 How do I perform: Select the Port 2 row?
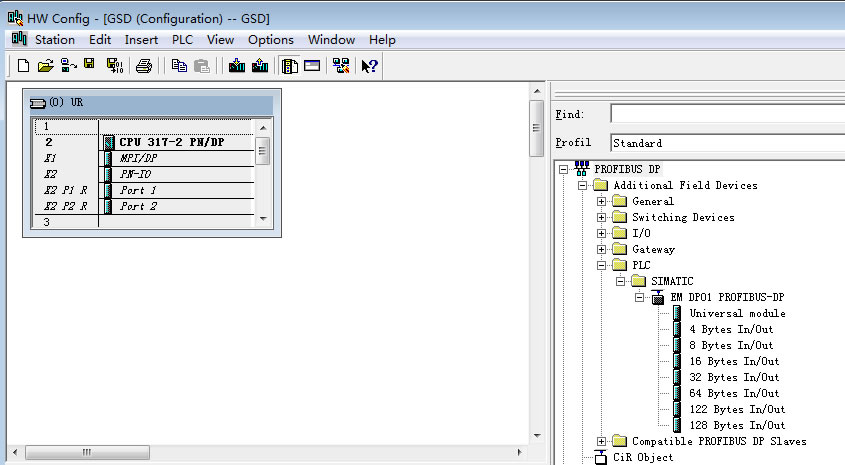click(x=144, y=206)
